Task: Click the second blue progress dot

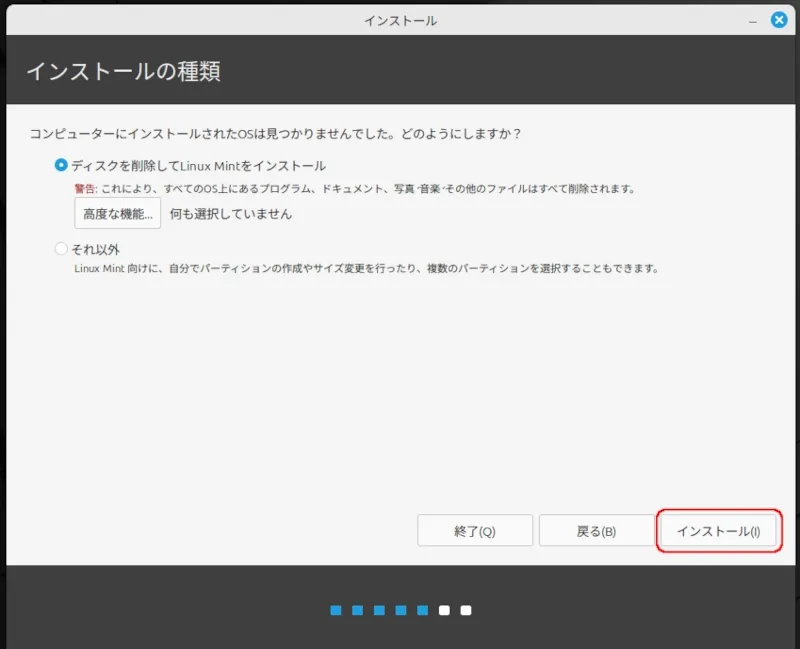Action: 358,610
